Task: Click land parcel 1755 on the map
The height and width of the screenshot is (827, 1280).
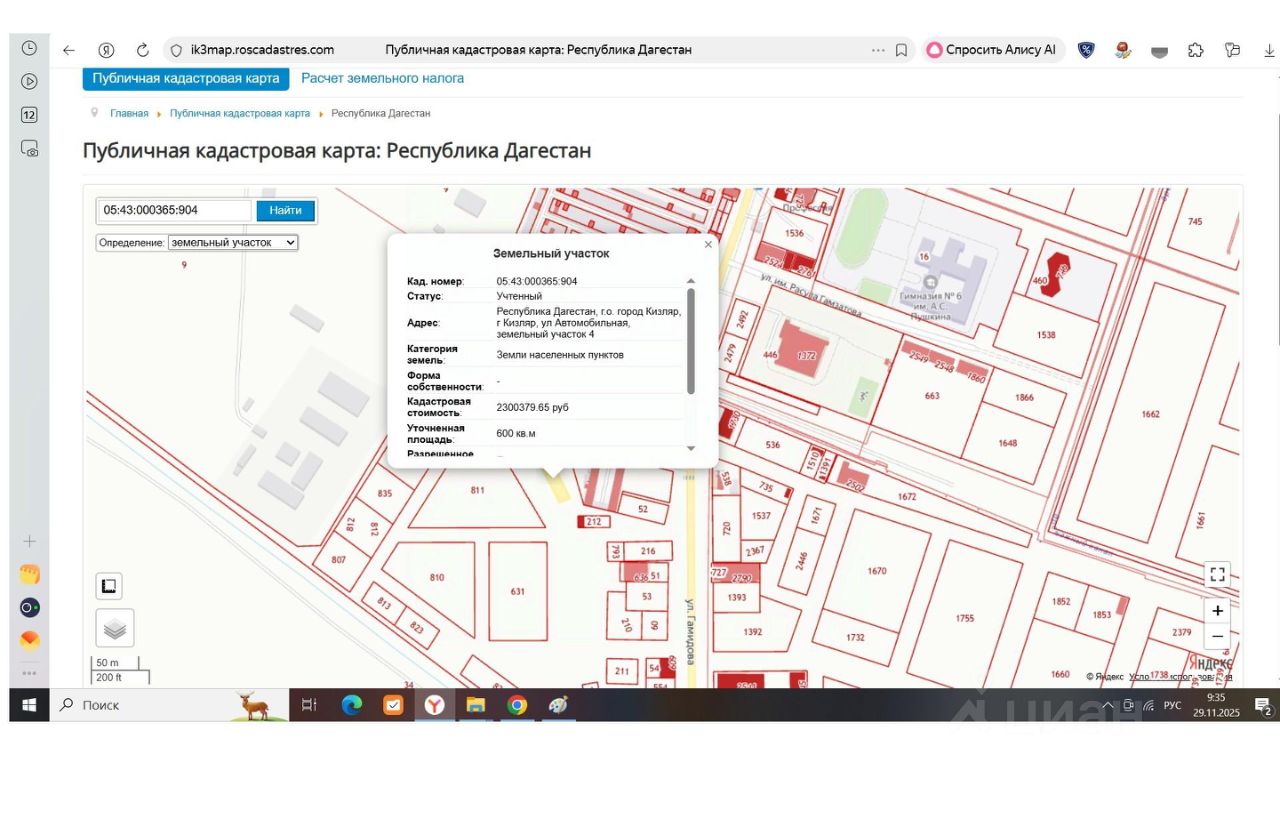Action: (964, 618)
